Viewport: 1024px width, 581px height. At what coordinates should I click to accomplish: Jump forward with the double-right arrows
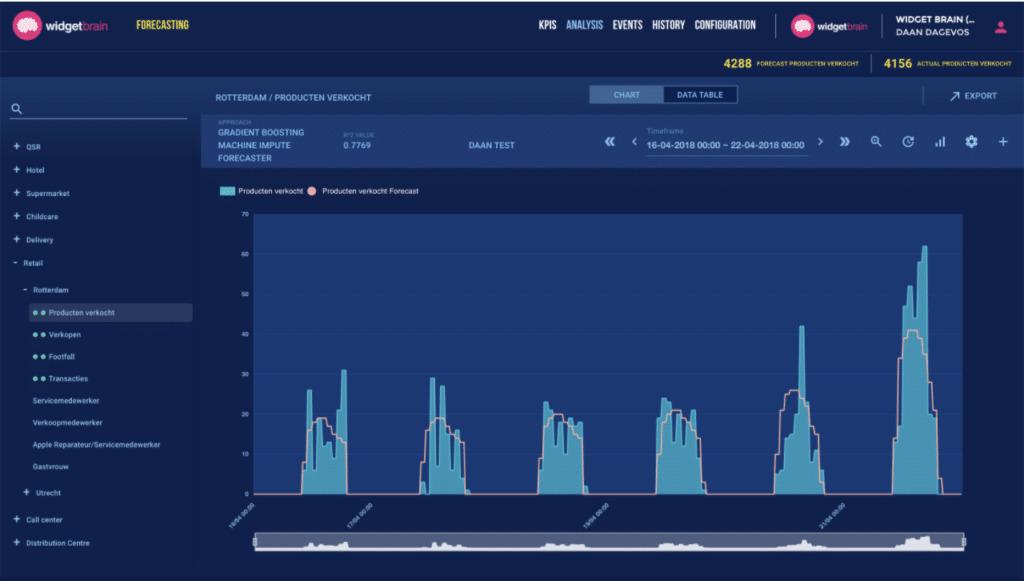[844, 142]
